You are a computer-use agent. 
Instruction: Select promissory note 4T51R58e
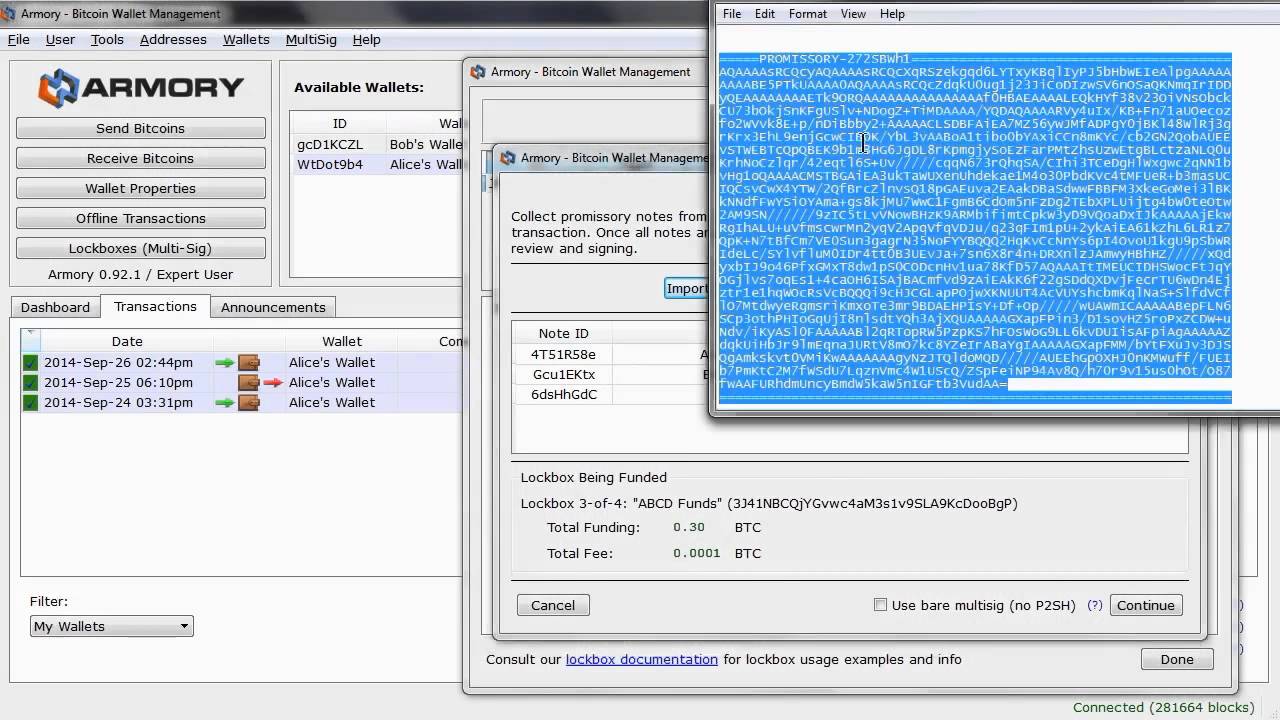coord(563,354)
